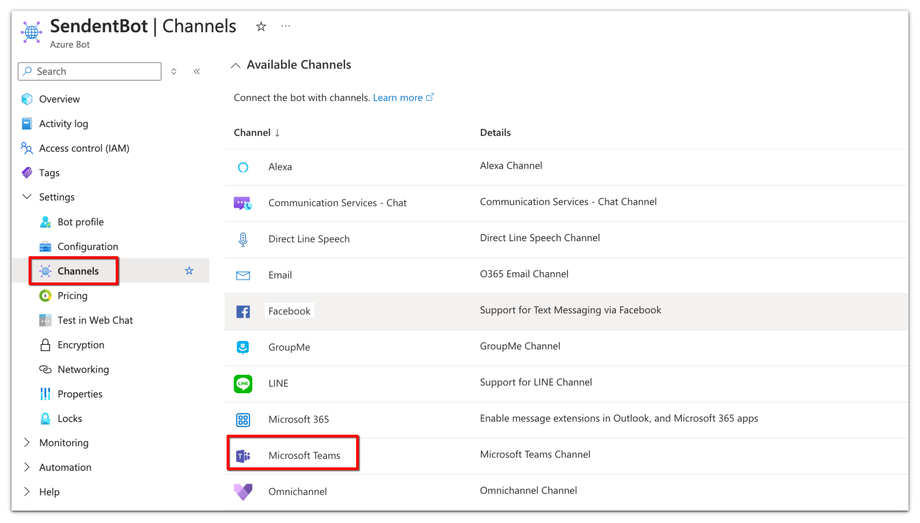920x523 pixels.
Task: Click the Omnichannel heart icon
Action: click(243, 492)
